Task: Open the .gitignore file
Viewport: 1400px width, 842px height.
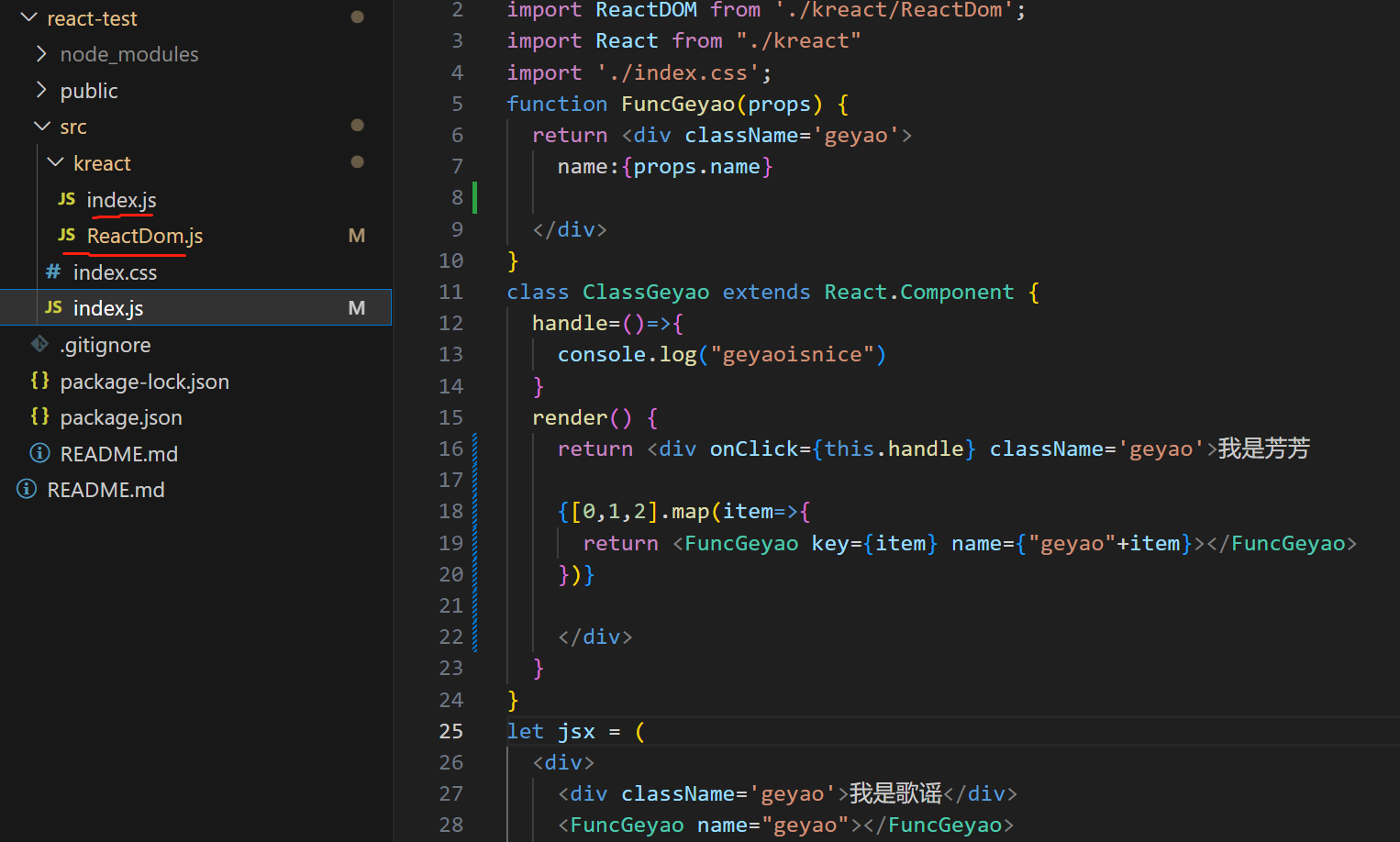Action: click(105, 345)
